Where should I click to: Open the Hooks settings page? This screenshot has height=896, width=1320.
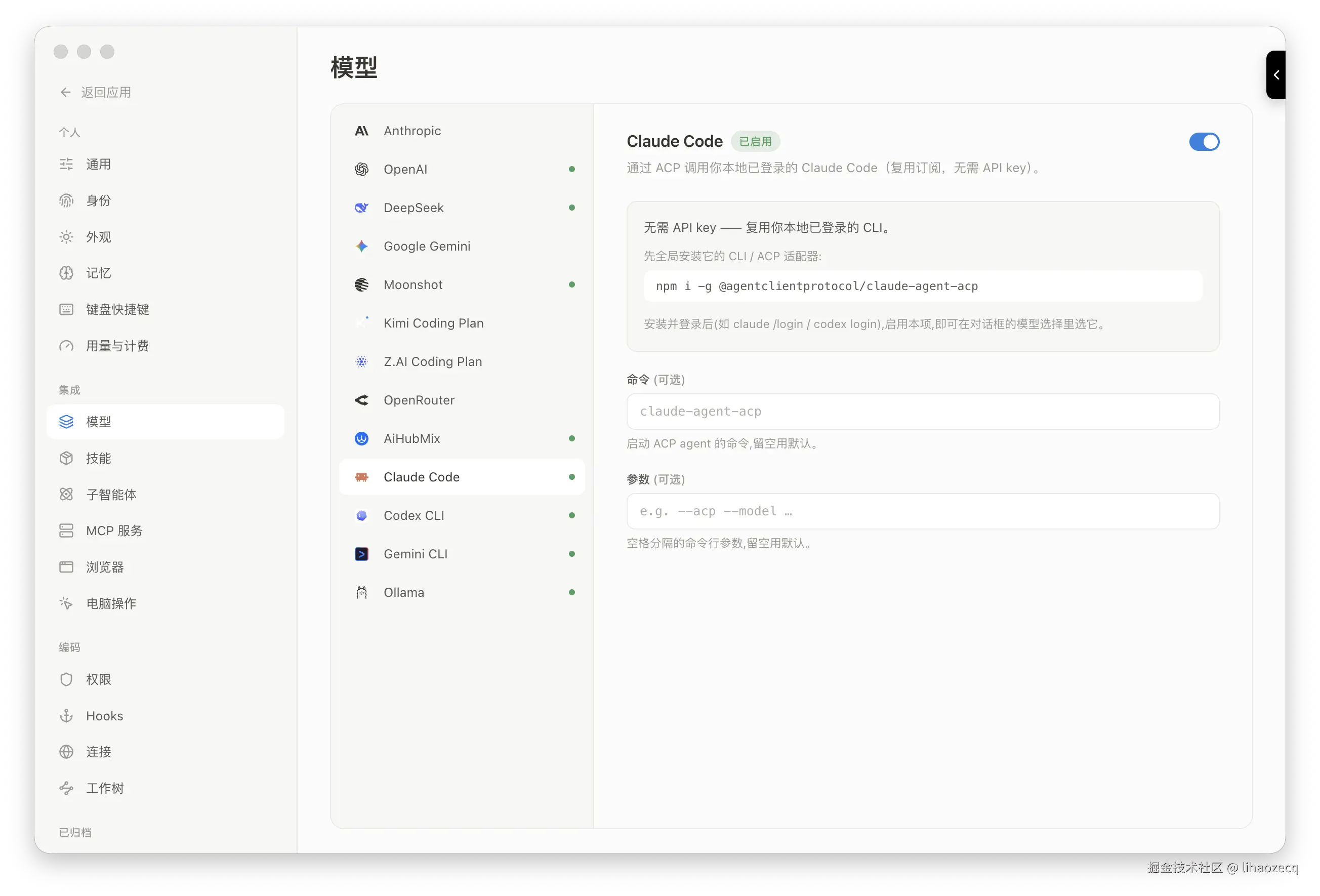point(166,716)
